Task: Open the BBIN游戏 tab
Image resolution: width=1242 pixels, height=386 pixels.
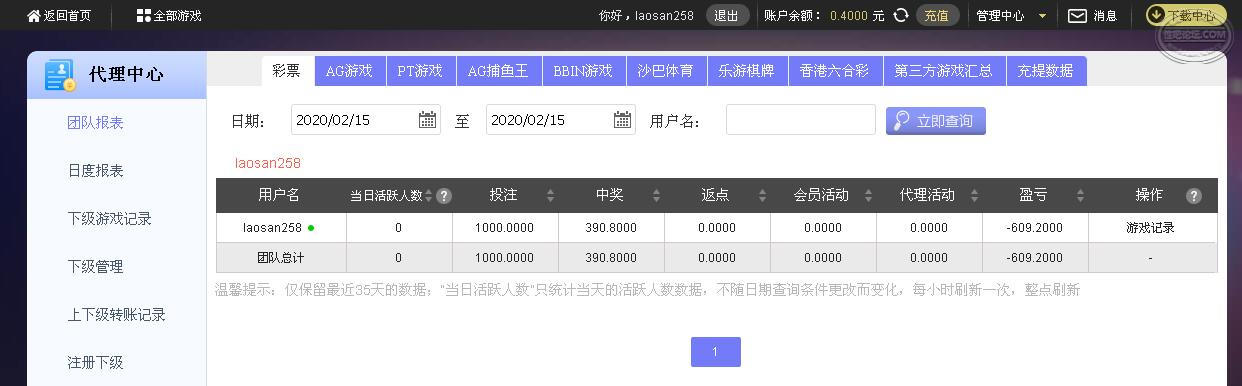Action: click(584, 71)
